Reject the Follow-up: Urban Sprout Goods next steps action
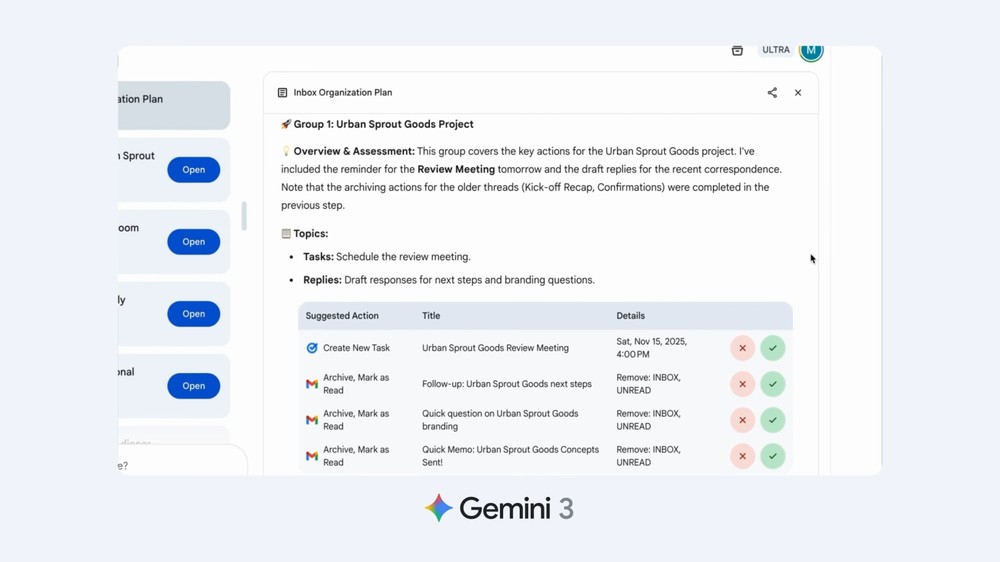The height and width of the screenshot is (562, 1000). point(742,384)
